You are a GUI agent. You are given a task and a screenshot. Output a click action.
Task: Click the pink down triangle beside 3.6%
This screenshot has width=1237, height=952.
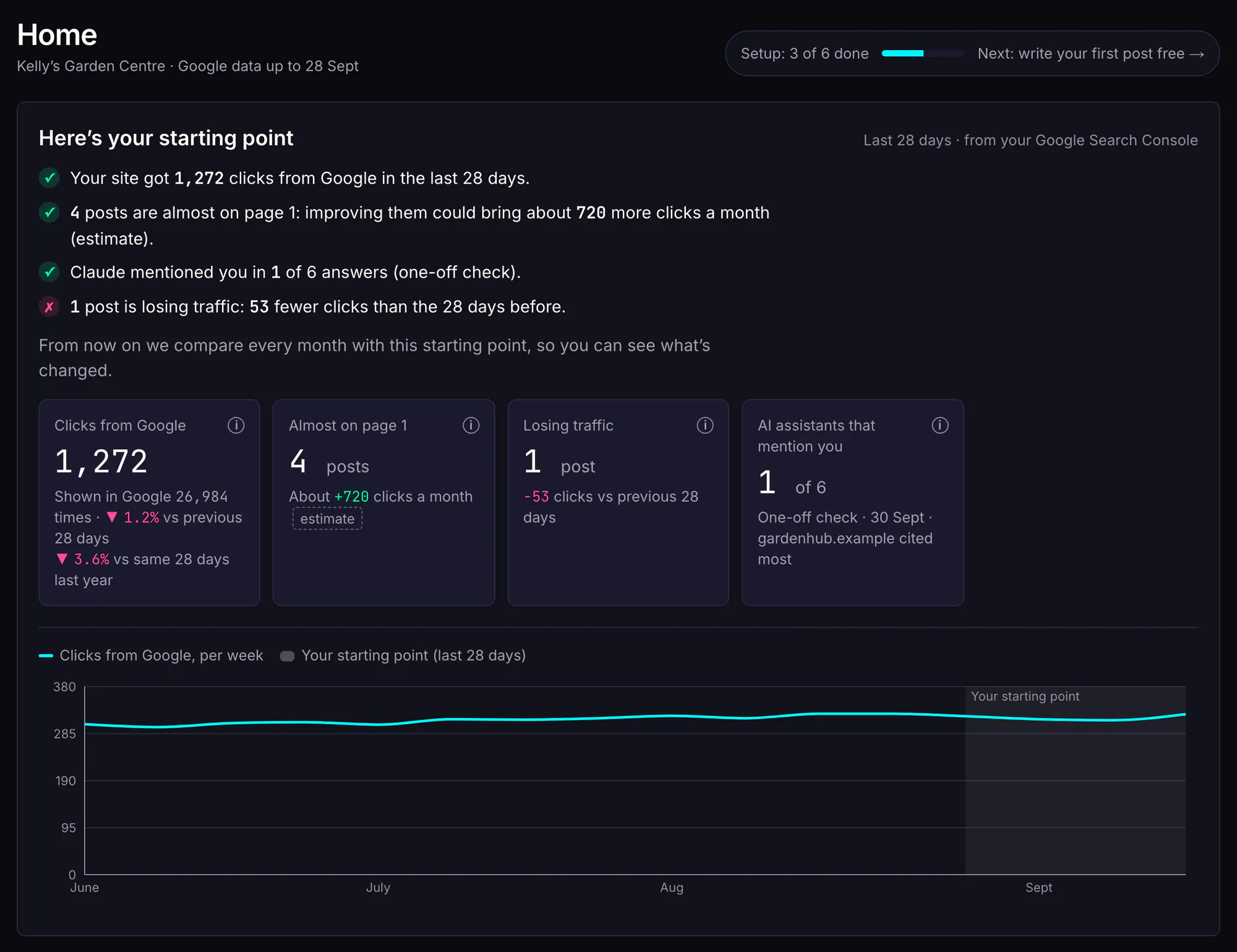[62, 559]
